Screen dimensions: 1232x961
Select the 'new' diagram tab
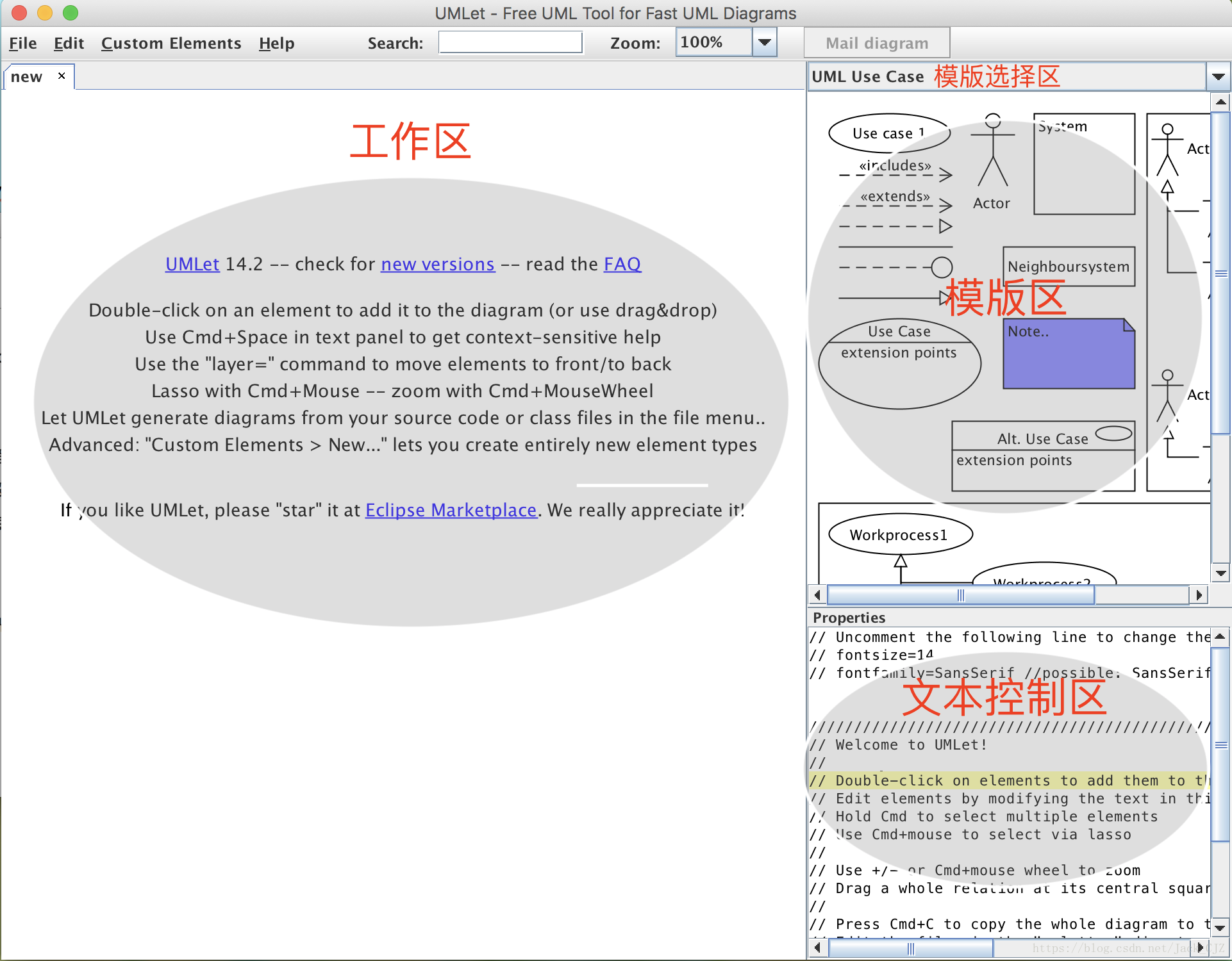click(x=27, y=77)
